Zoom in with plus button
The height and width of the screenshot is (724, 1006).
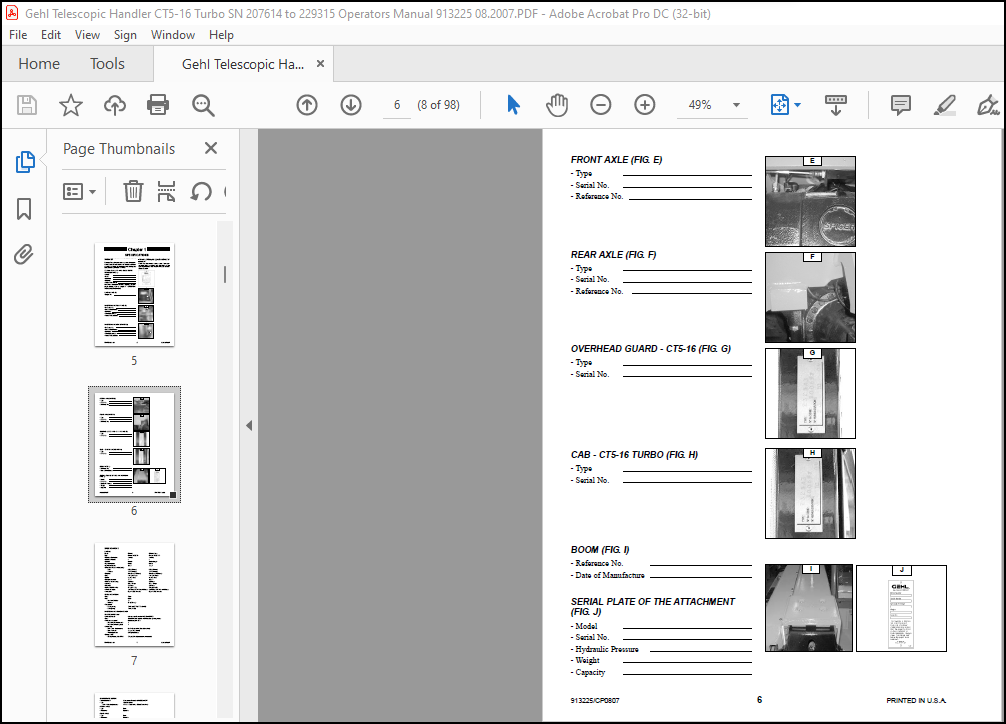(x=645, y=105)
